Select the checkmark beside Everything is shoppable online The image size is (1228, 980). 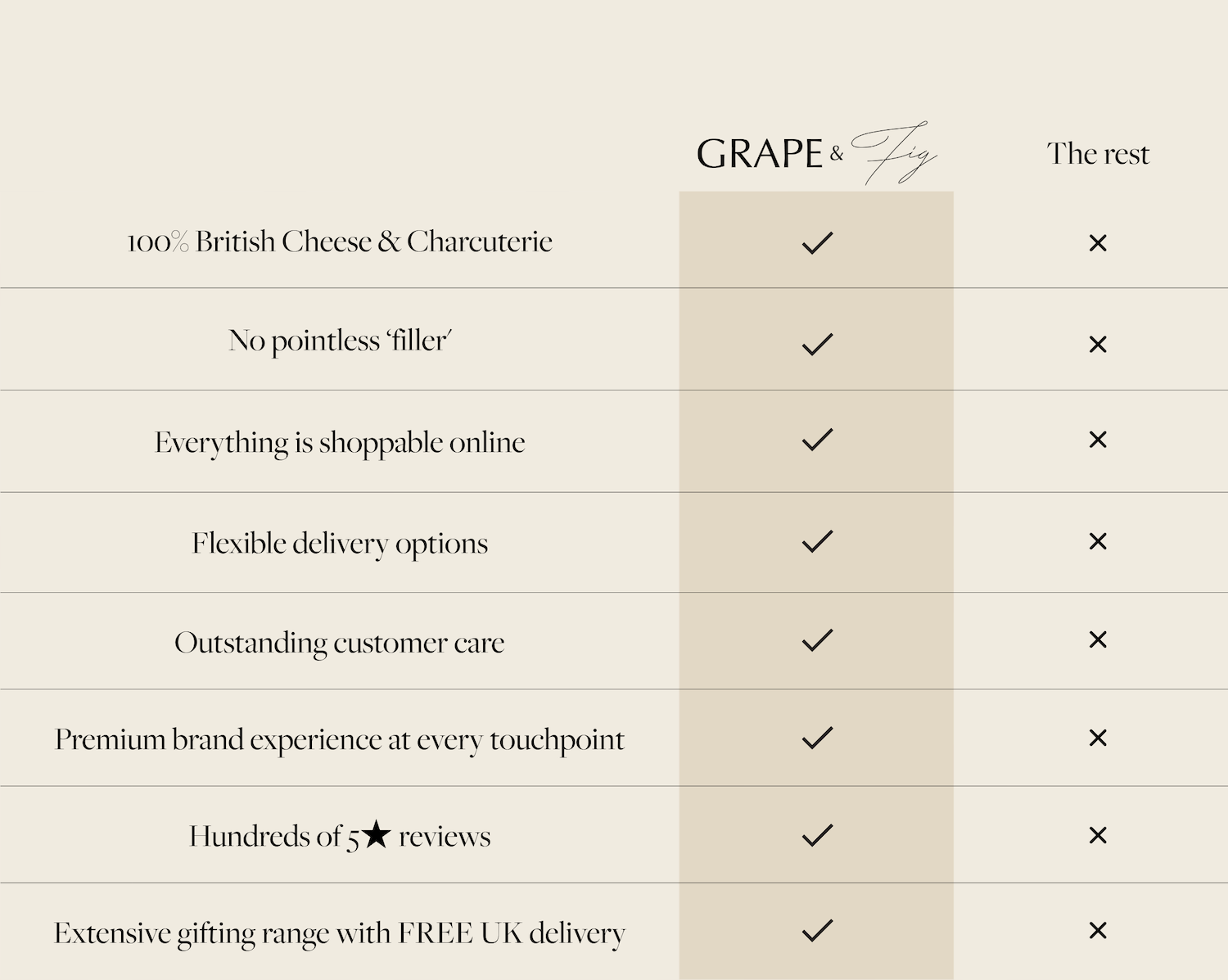click(x=817, y=440)
